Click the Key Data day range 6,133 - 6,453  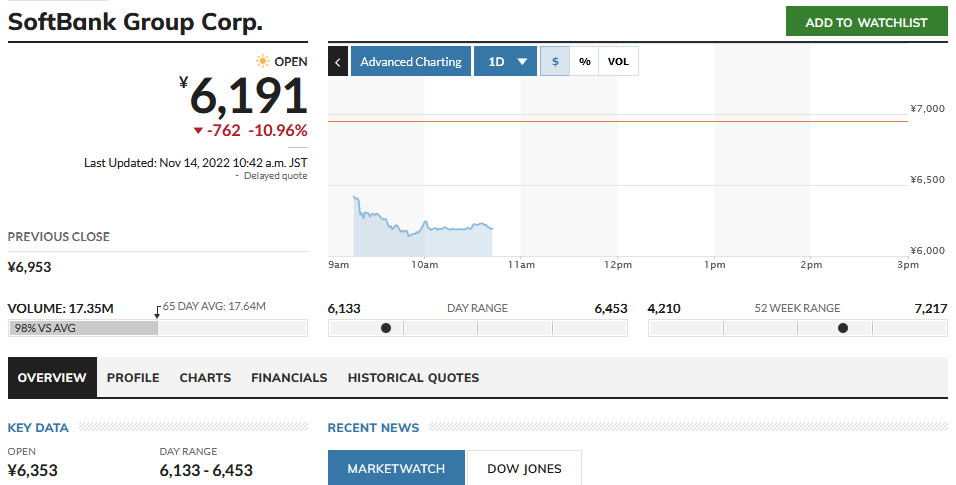tap(206, 470)
